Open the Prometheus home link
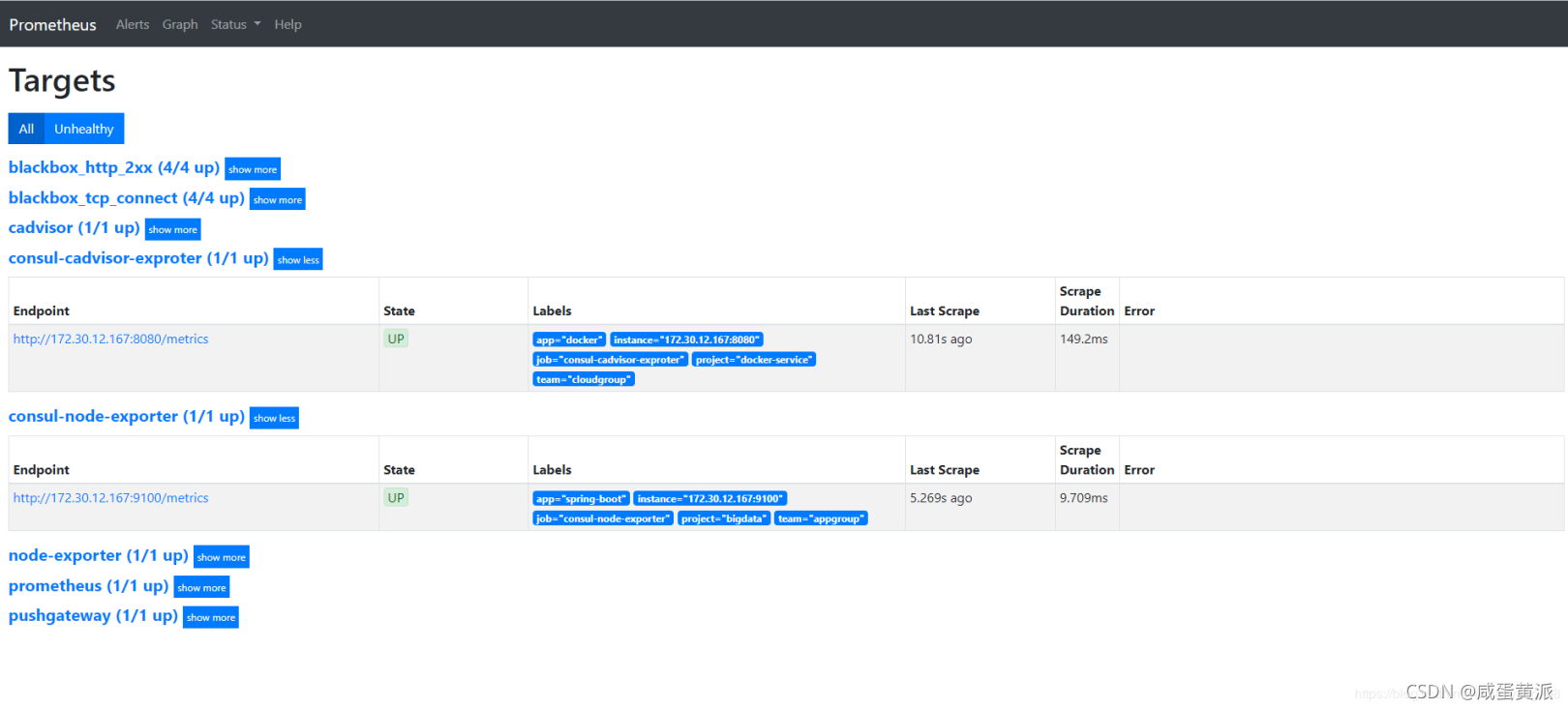Viewport: 1568px width, 709px height. (52, 24)
